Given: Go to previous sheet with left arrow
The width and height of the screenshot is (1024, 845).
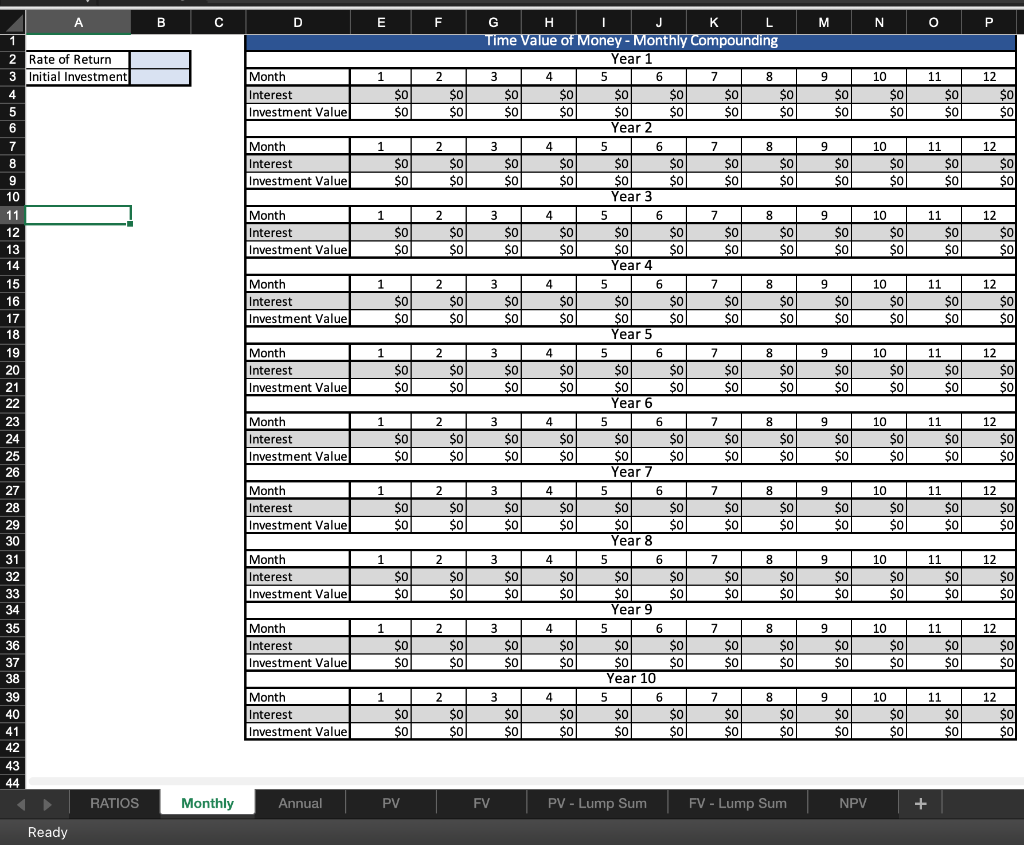Looking at the screenshot, I should coord(21,804).
